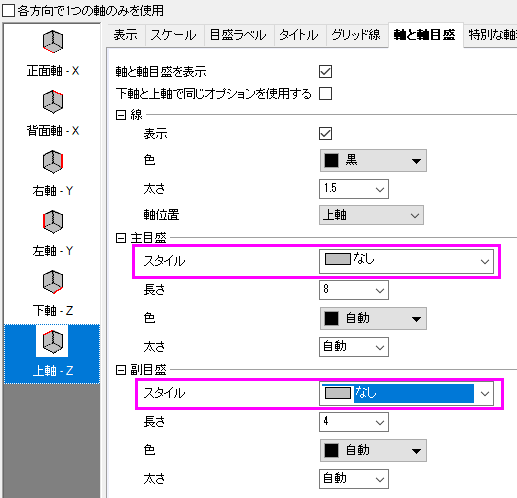
Task: Enable 下軸と上軸で同じオプションを使用する checkbox
Action: click(325, 93)
